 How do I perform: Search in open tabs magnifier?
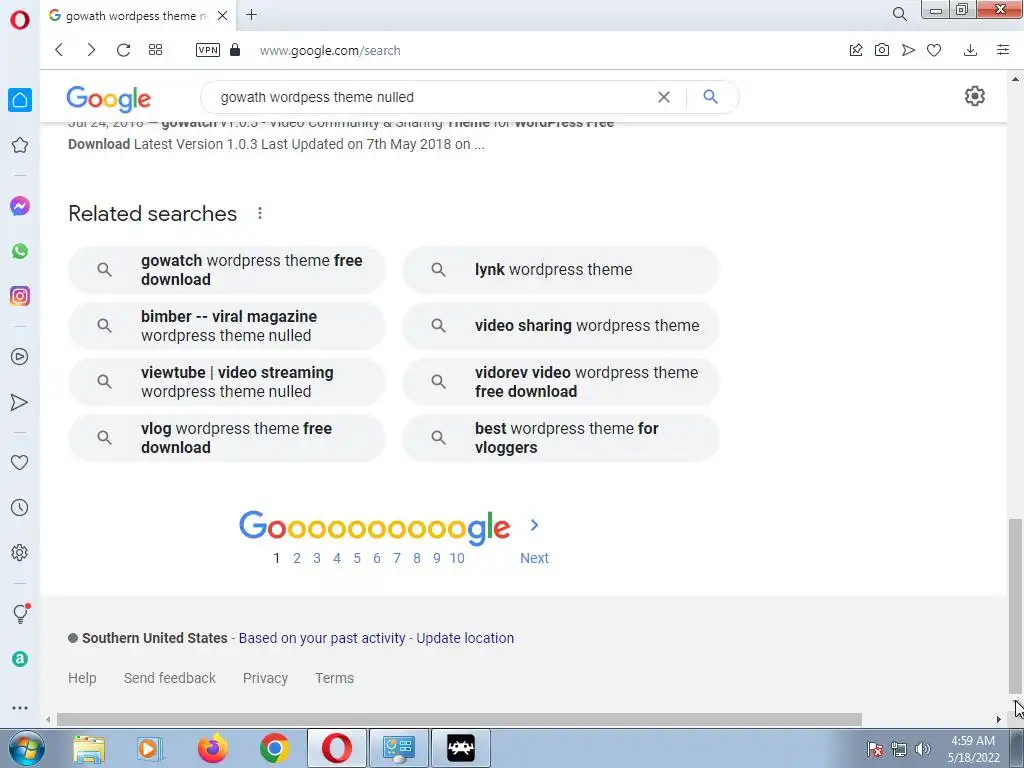pyautogui.click(x=899, y=14)
